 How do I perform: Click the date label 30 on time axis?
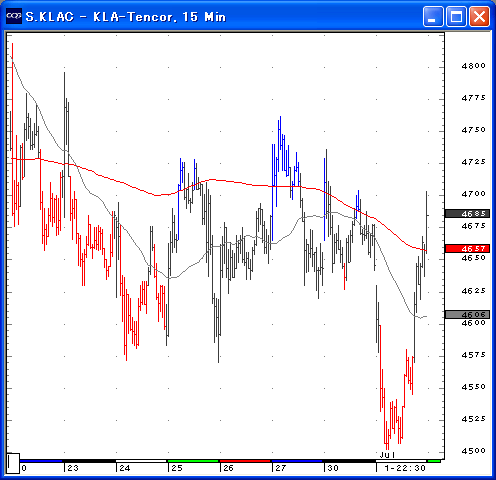(x=333, y=468)
